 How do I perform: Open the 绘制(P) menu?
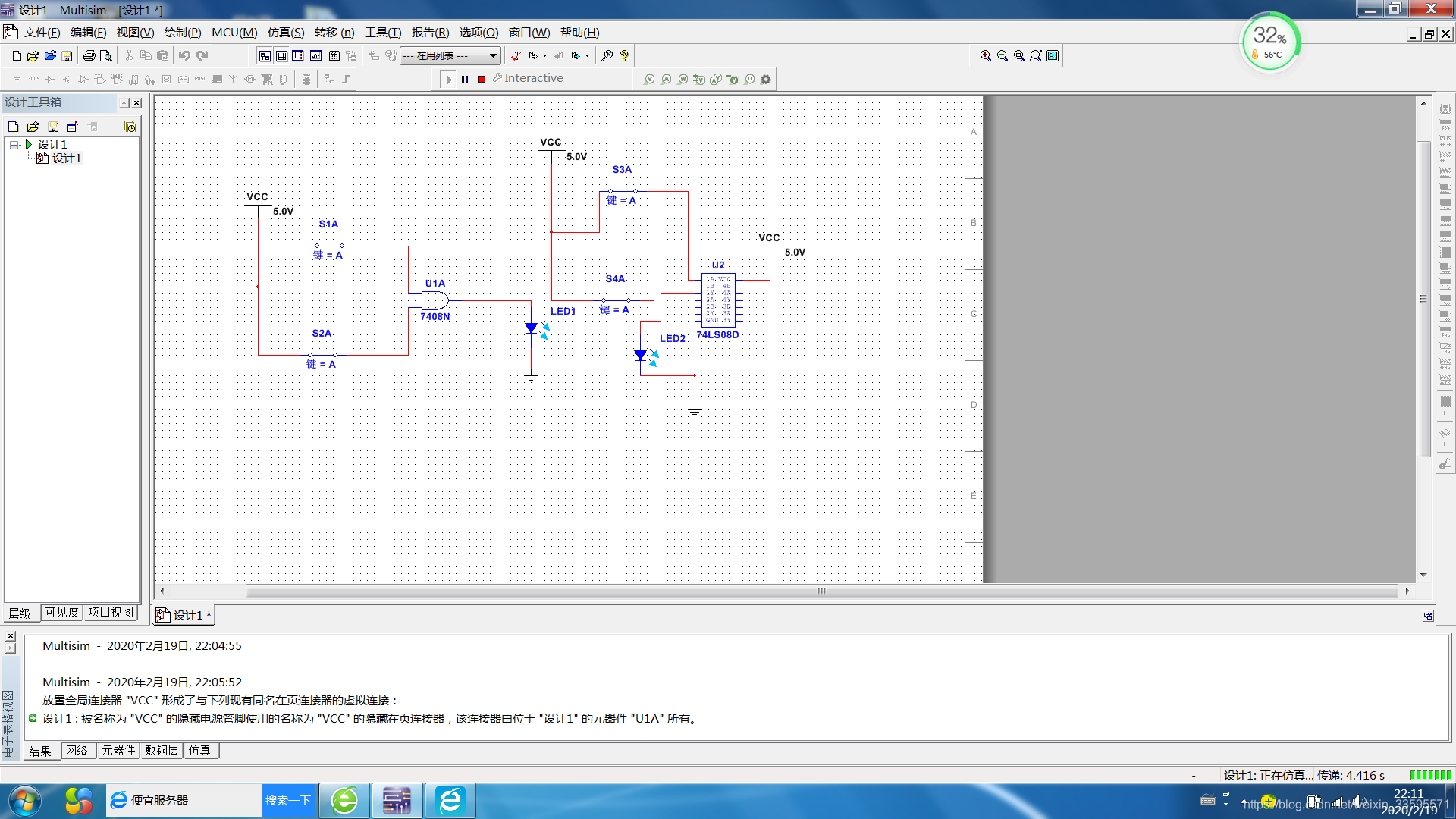pos(183,33)
